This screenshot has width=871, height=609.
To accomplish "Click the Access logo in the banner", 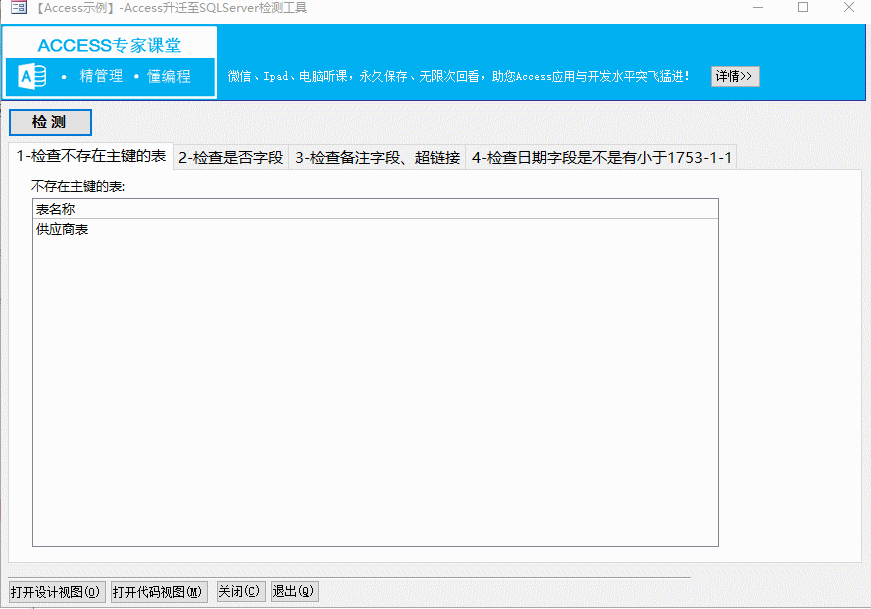I will pos(32,76).
